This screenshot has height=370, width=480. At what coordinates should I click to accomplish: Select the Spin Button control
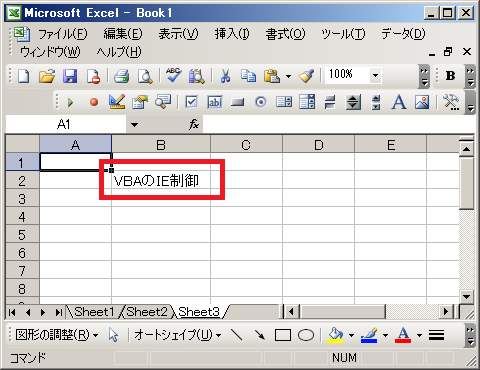(x=376, y=102)
